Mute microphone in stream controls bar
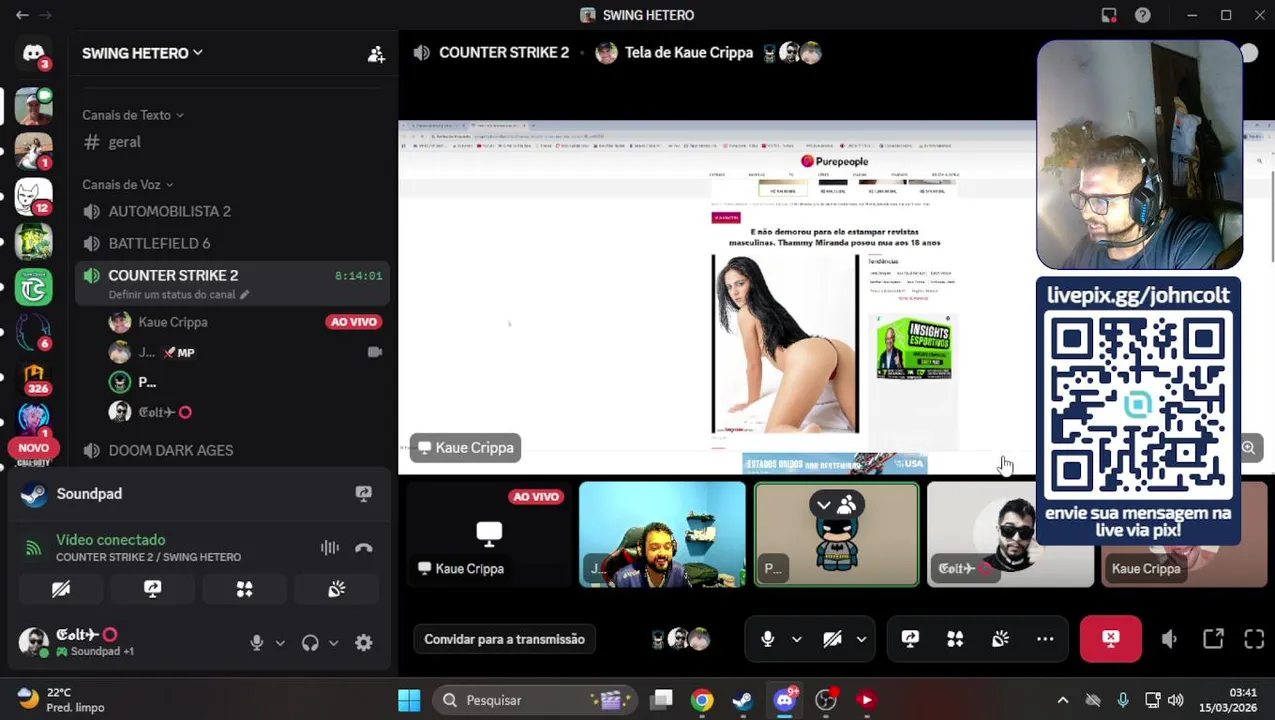 tap(767, 639)
